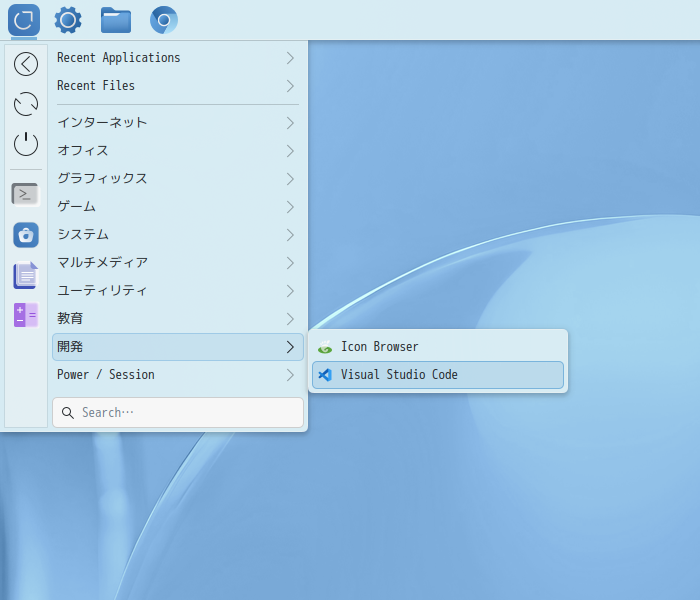Open Recent Applications submenu
The height and width of the screenshot is (600, 700).
point(178,58)
